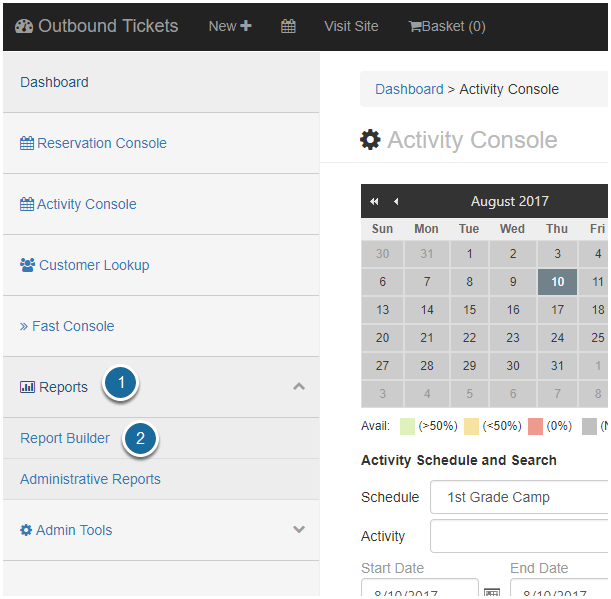Click the Start Date input field
The width and height of the screenshot is (611, 599).
click(420, 587)
